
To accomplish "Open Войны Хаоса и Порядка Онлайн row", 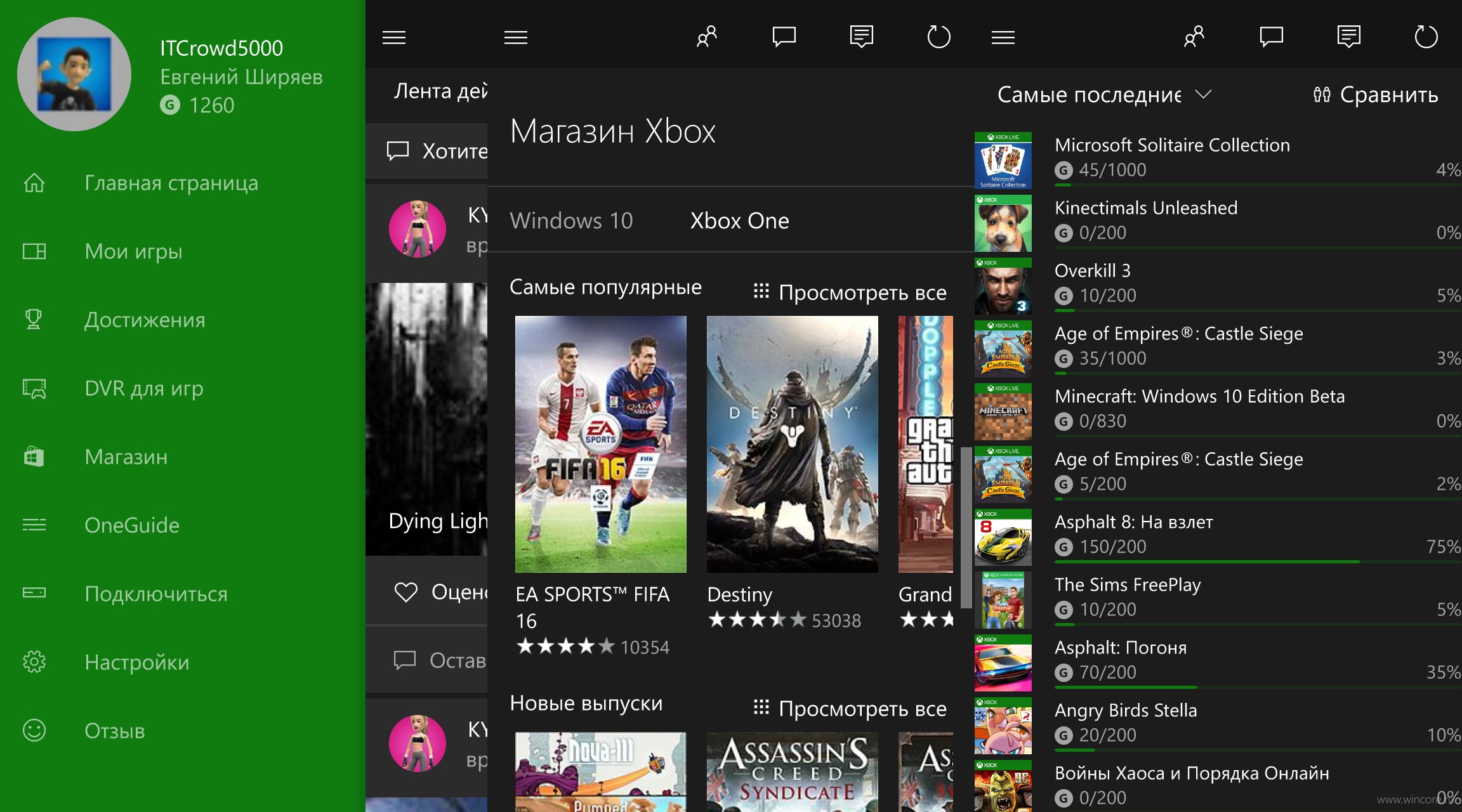I will (1218, 785).
